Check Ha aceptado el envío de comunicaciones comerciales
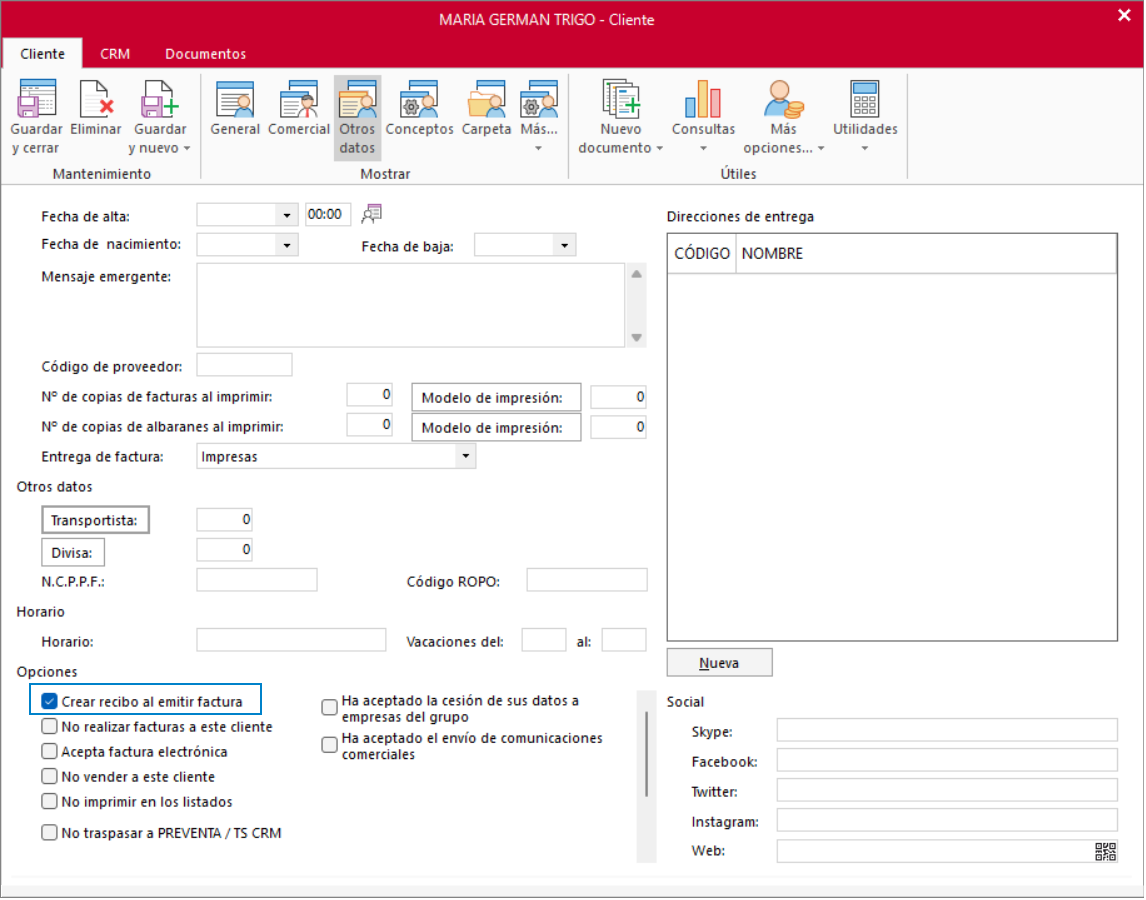 pos(330,744)
